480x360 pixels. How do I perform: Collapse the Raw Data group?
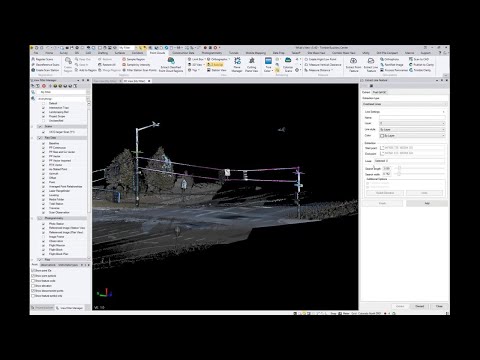(x=33, y=138)
